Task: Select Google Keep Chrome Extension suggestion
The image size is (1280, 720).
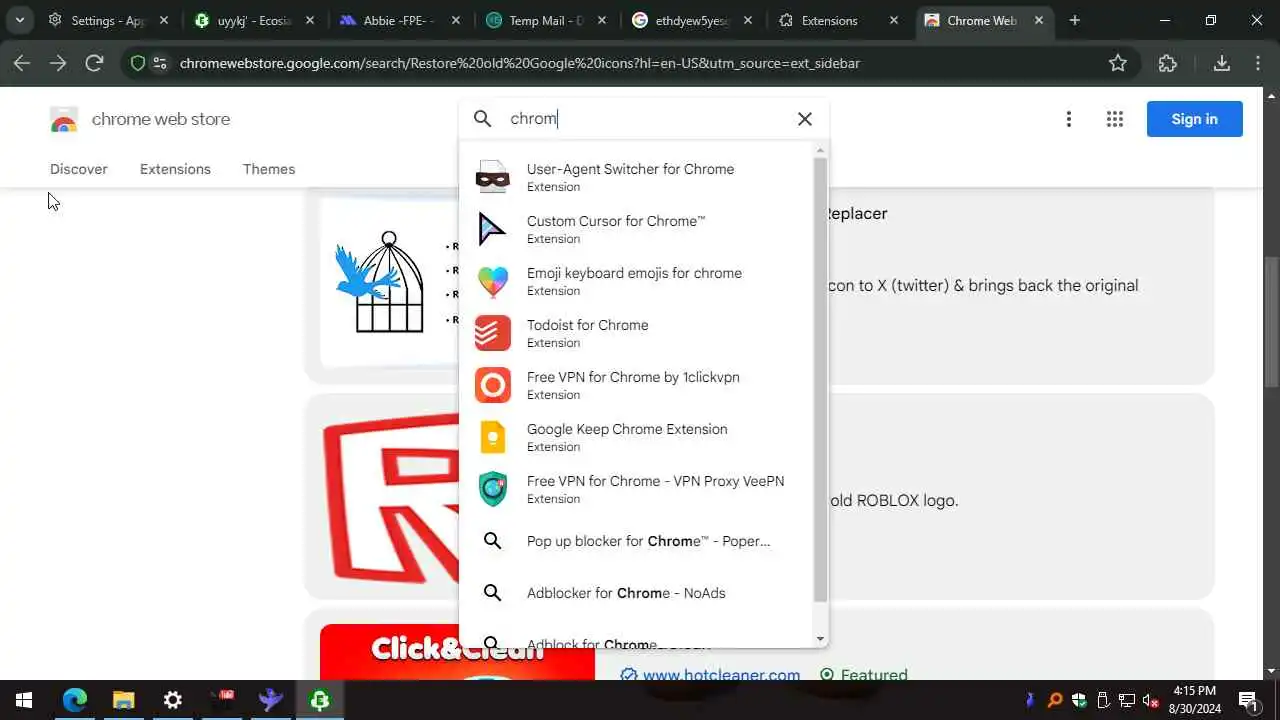Action: [637, 437]
